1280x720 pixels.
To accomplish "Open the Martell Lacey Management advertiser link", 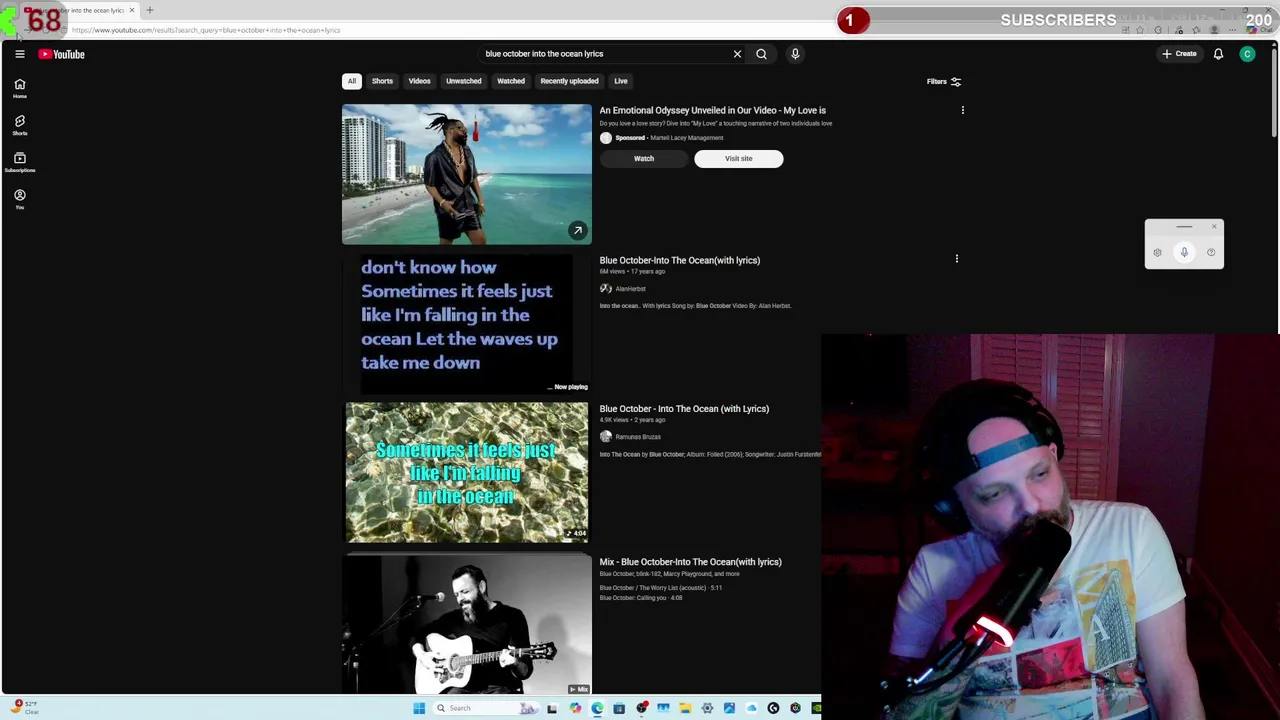I will [686, 138].
